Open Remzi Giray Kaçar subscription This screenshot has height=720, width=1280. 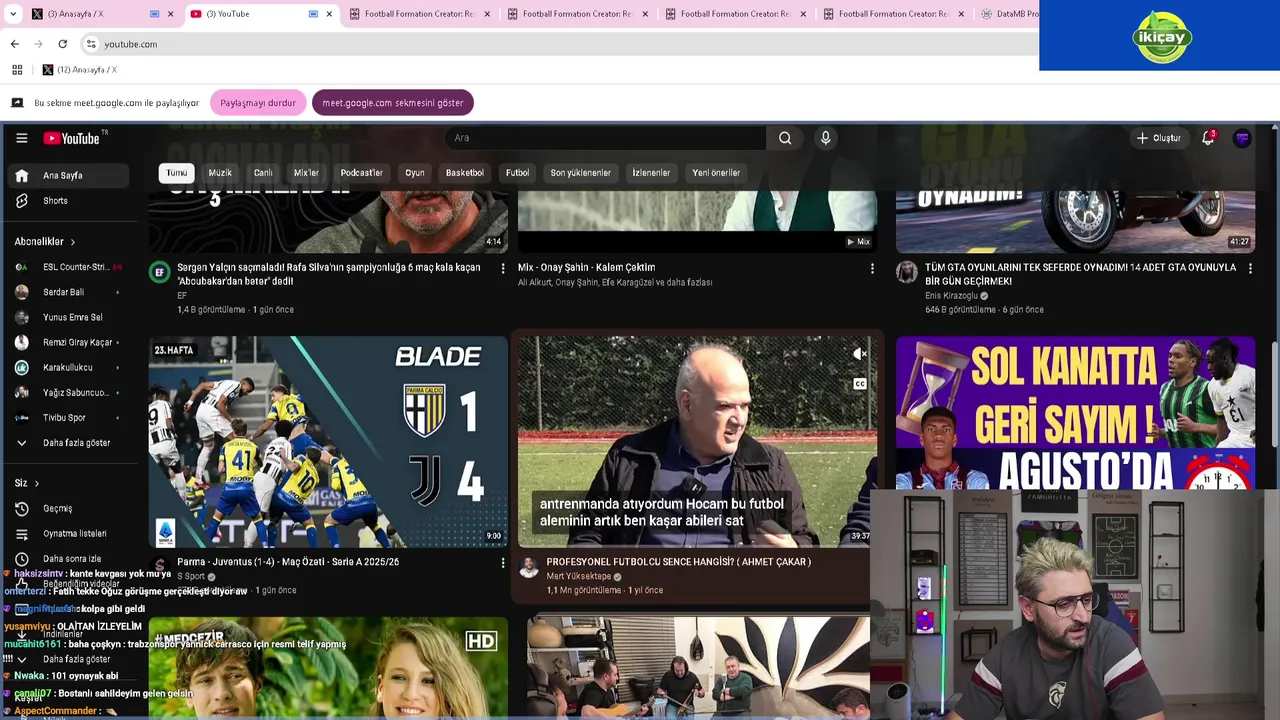click(66, 343)
